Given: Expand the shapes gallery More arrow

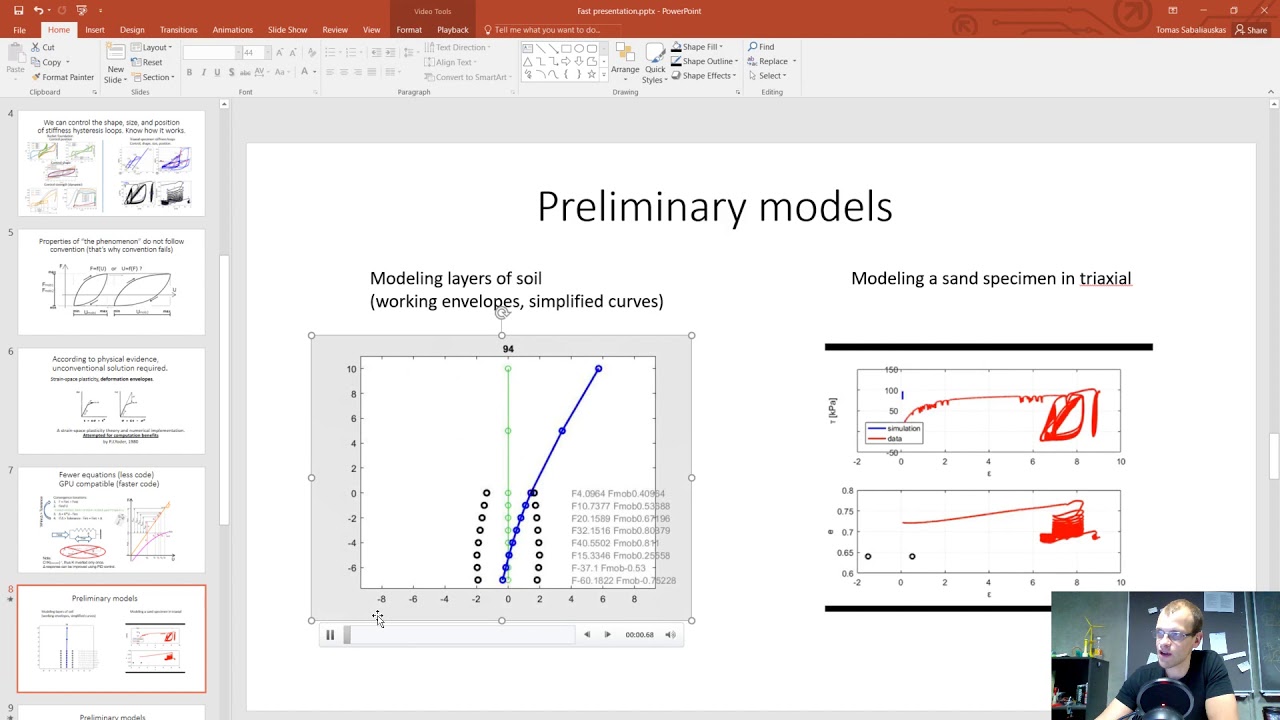Looking at the screenshot, I should [x=604, y=74].
